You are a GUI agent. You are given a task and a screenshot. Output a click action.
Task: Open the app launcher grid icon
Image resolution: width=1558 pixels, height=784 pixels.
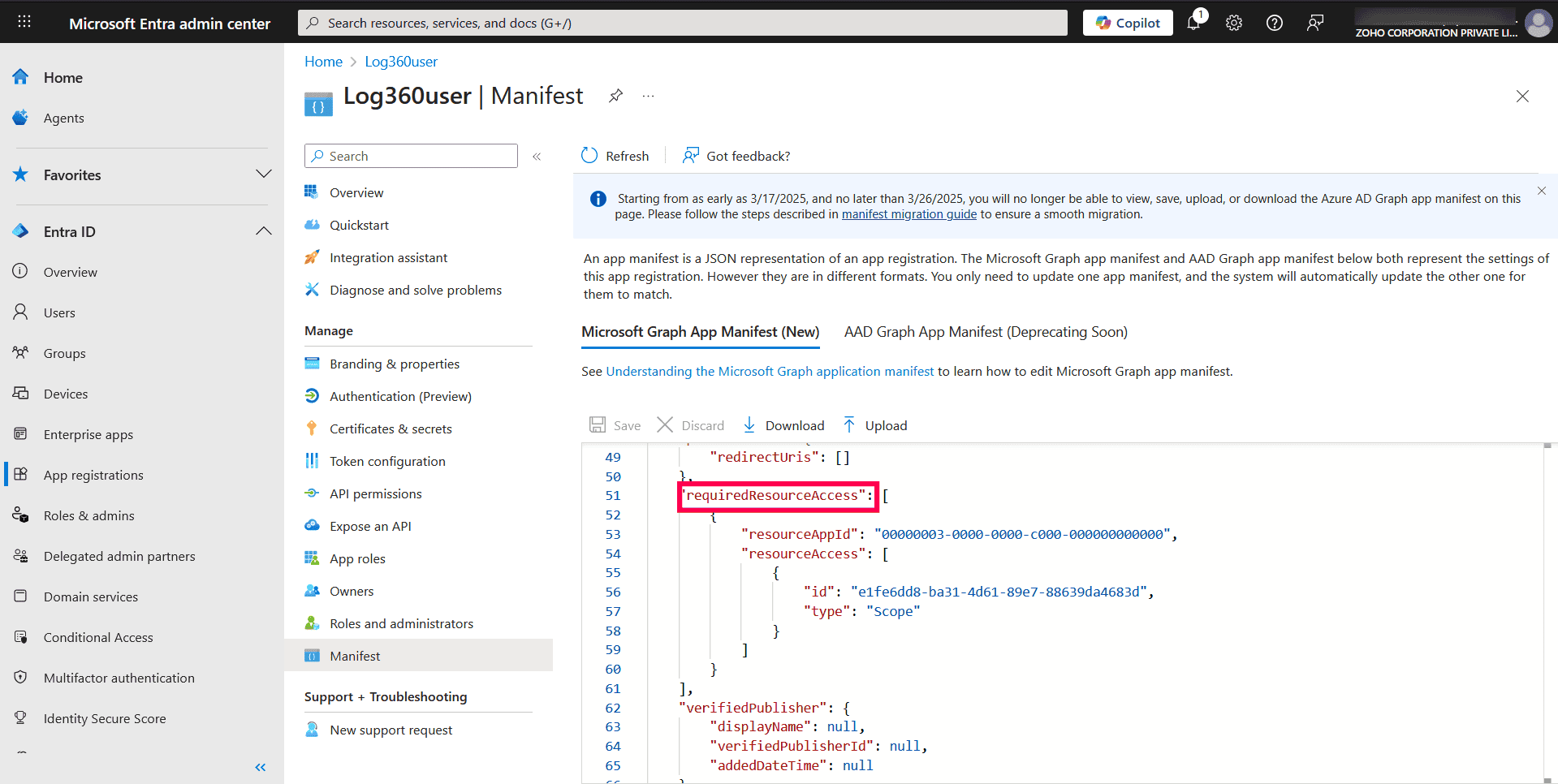coord(24,21)
